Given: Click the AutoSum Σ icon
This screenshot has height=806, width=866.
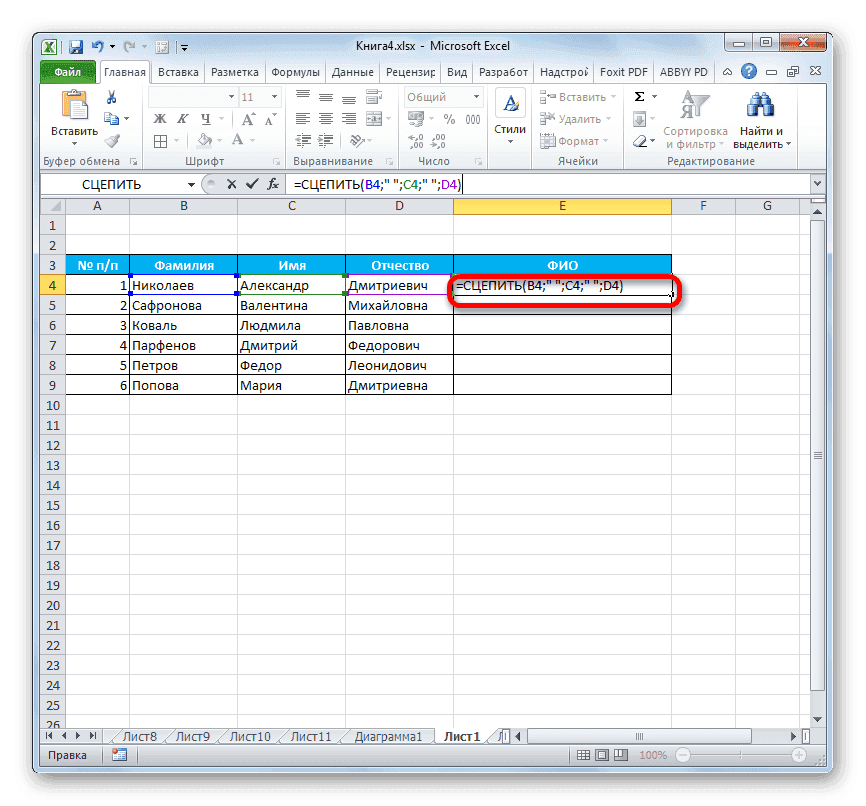Looking at the screenshot, I should (637, 96).
